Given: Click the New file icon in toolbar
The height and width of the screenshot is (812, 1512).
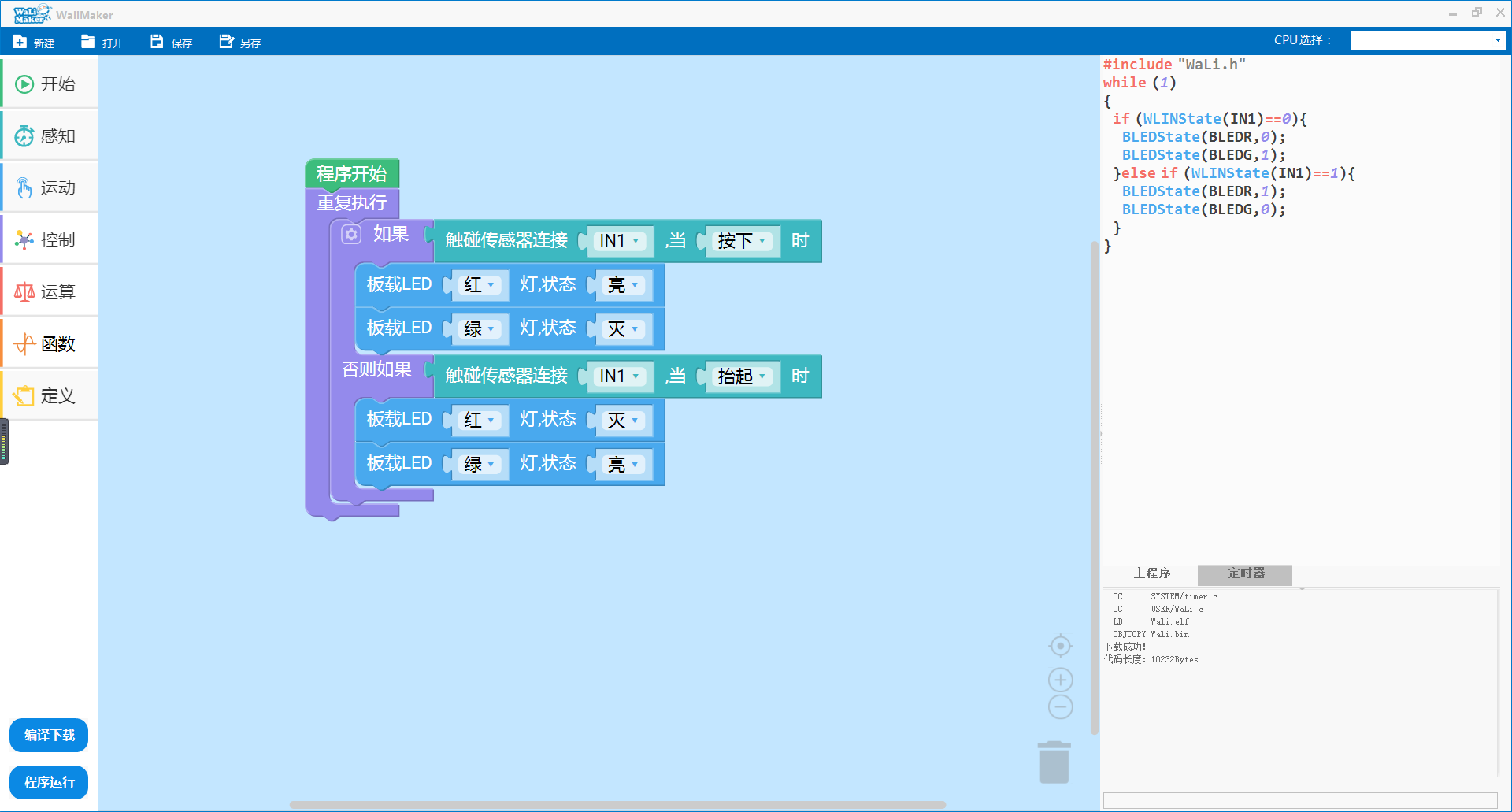Looking at the screenshot, I should click(20, 42).
